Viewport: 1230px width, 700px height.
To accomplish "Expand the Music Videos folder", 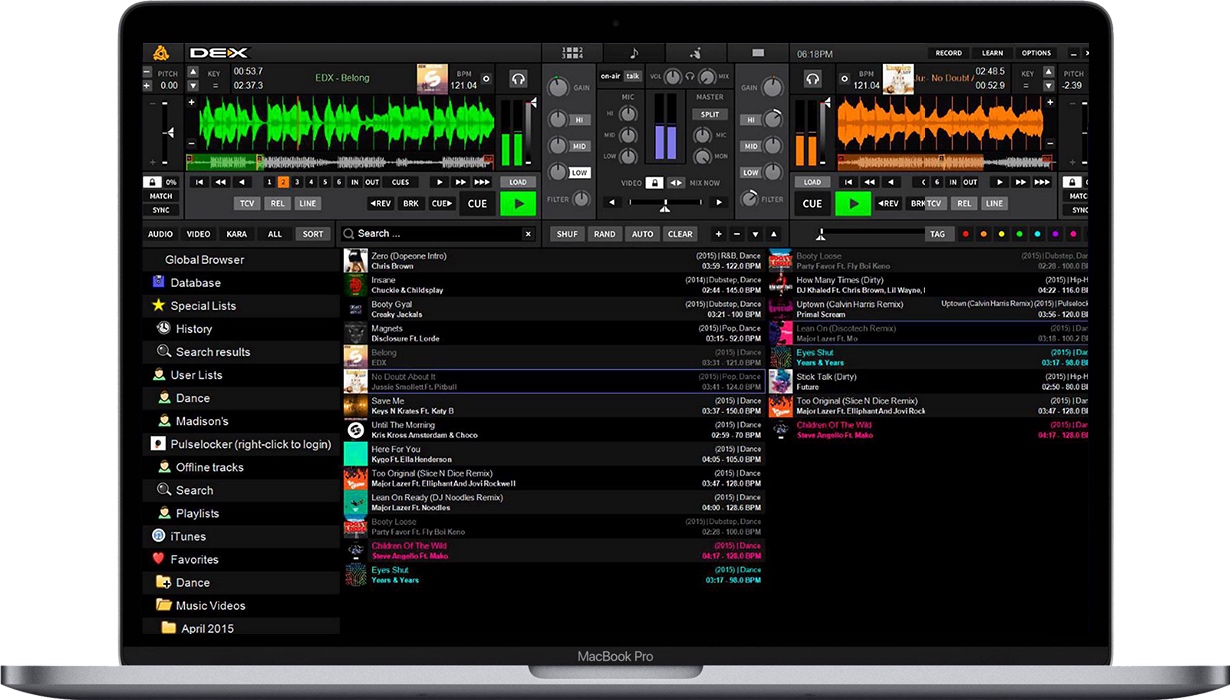I will tap(210, 605).
